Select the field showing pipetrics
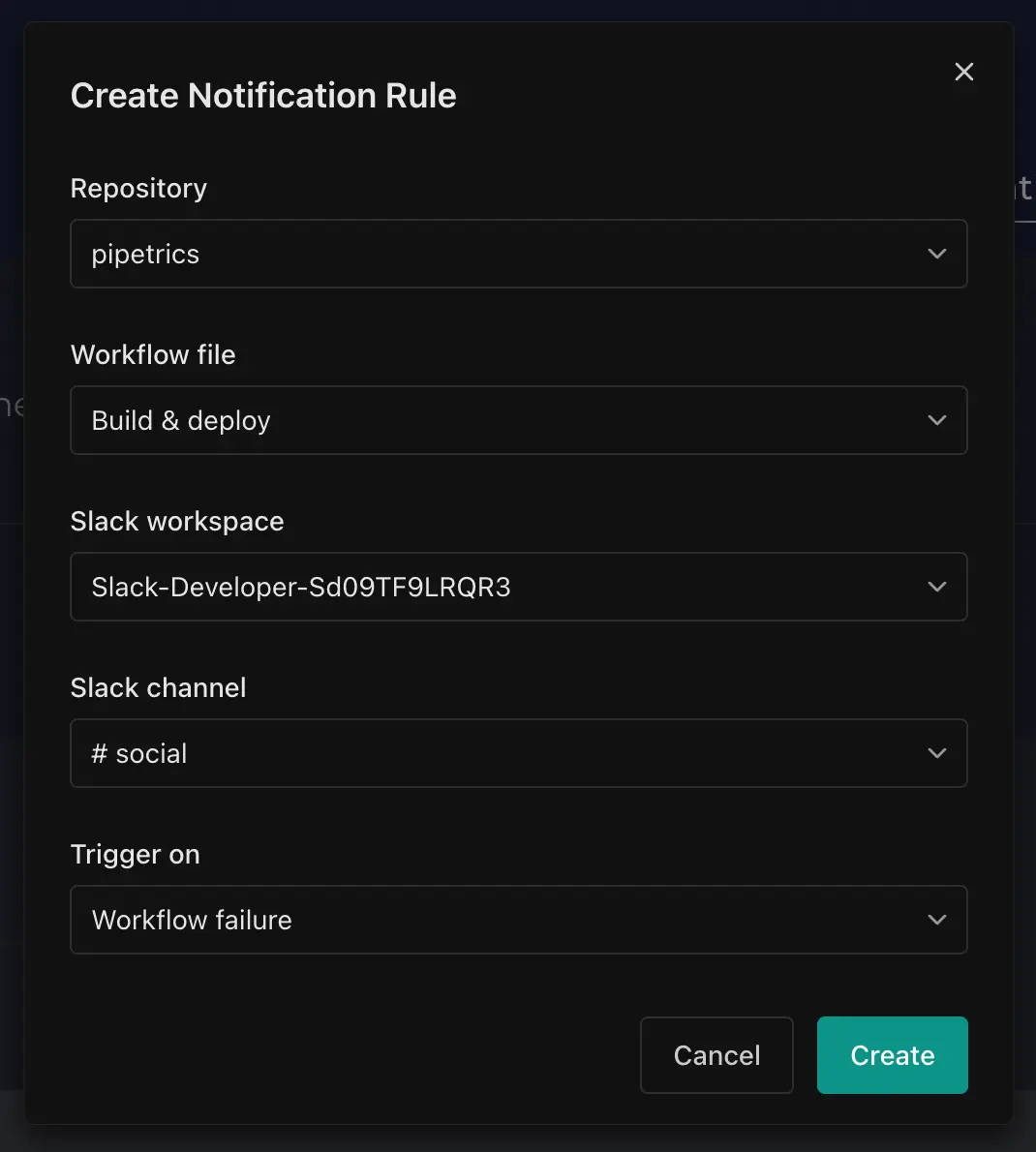Image resolution: width=1036 pixels, height=1152 pixels. coord(519,254)
